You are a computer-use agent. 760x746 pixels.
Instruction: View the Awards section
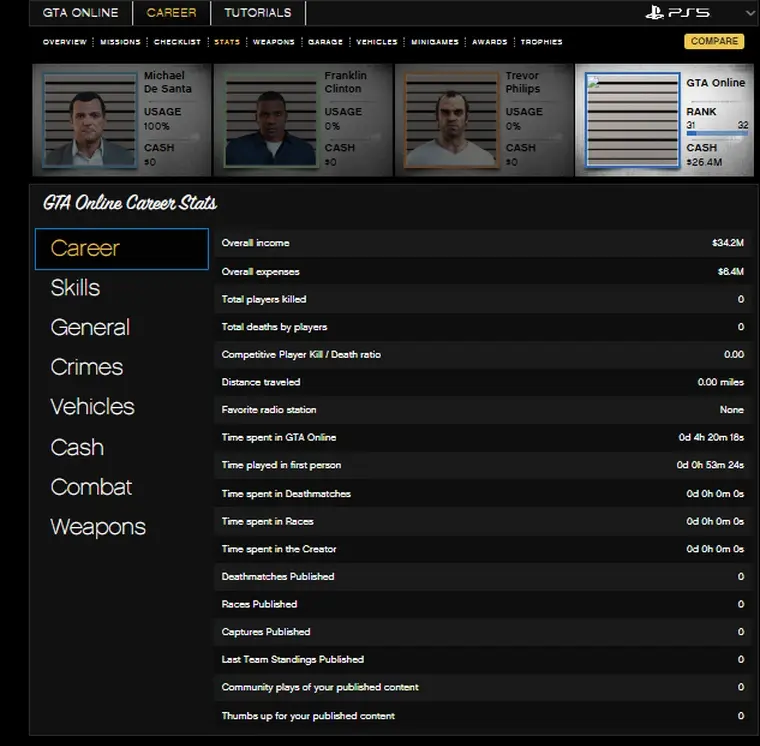490,42
